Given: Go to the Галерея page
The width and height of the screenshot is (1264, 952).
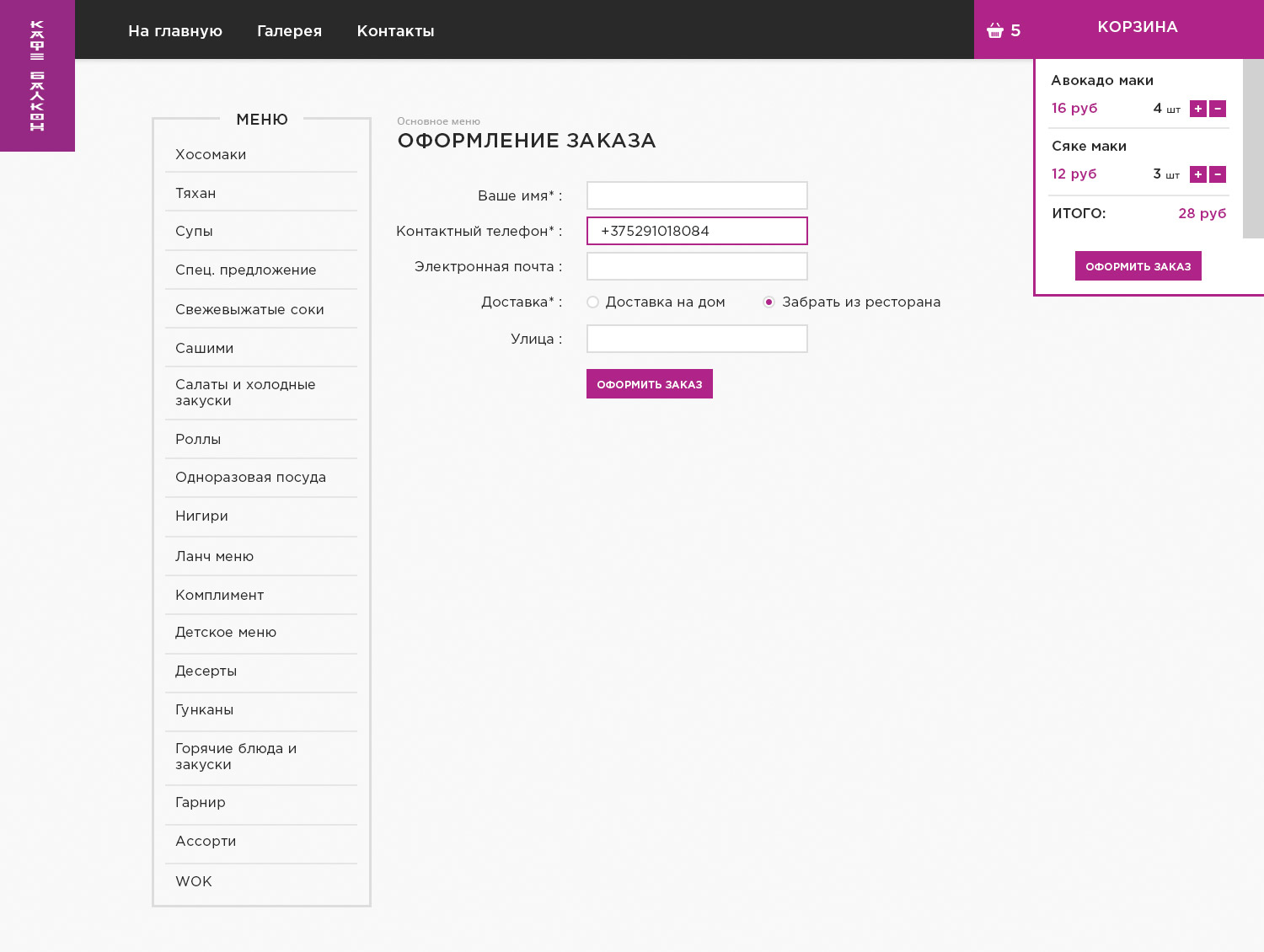Looking at the screenshot, I should click(289, 31).
